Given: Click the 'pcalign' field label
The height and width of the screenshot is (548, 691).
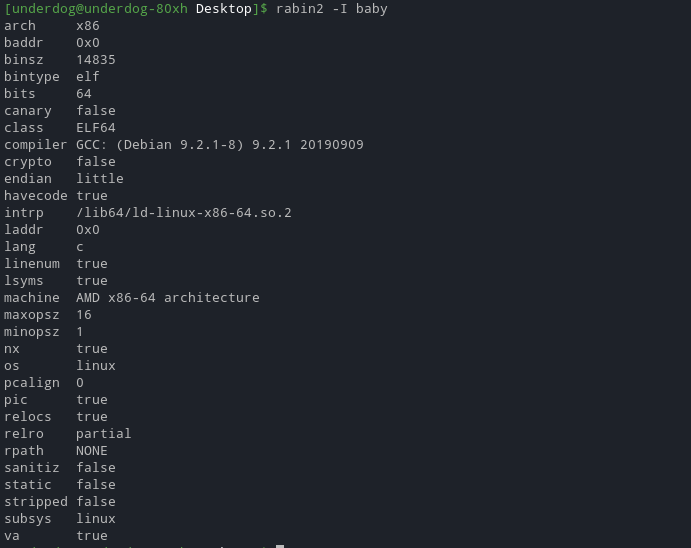Looking at the screenshot, I should [32, 383].
